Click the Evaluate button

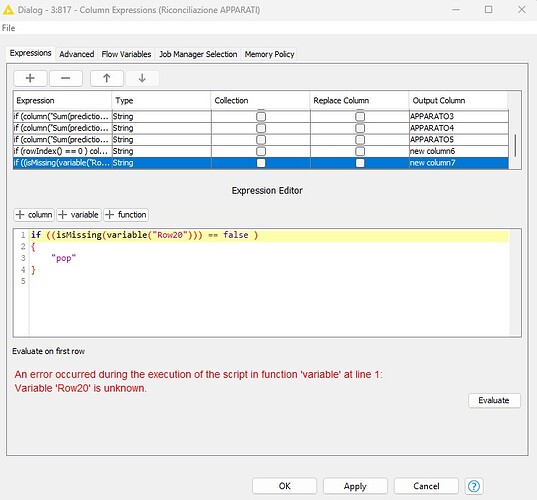coord(494,400)
